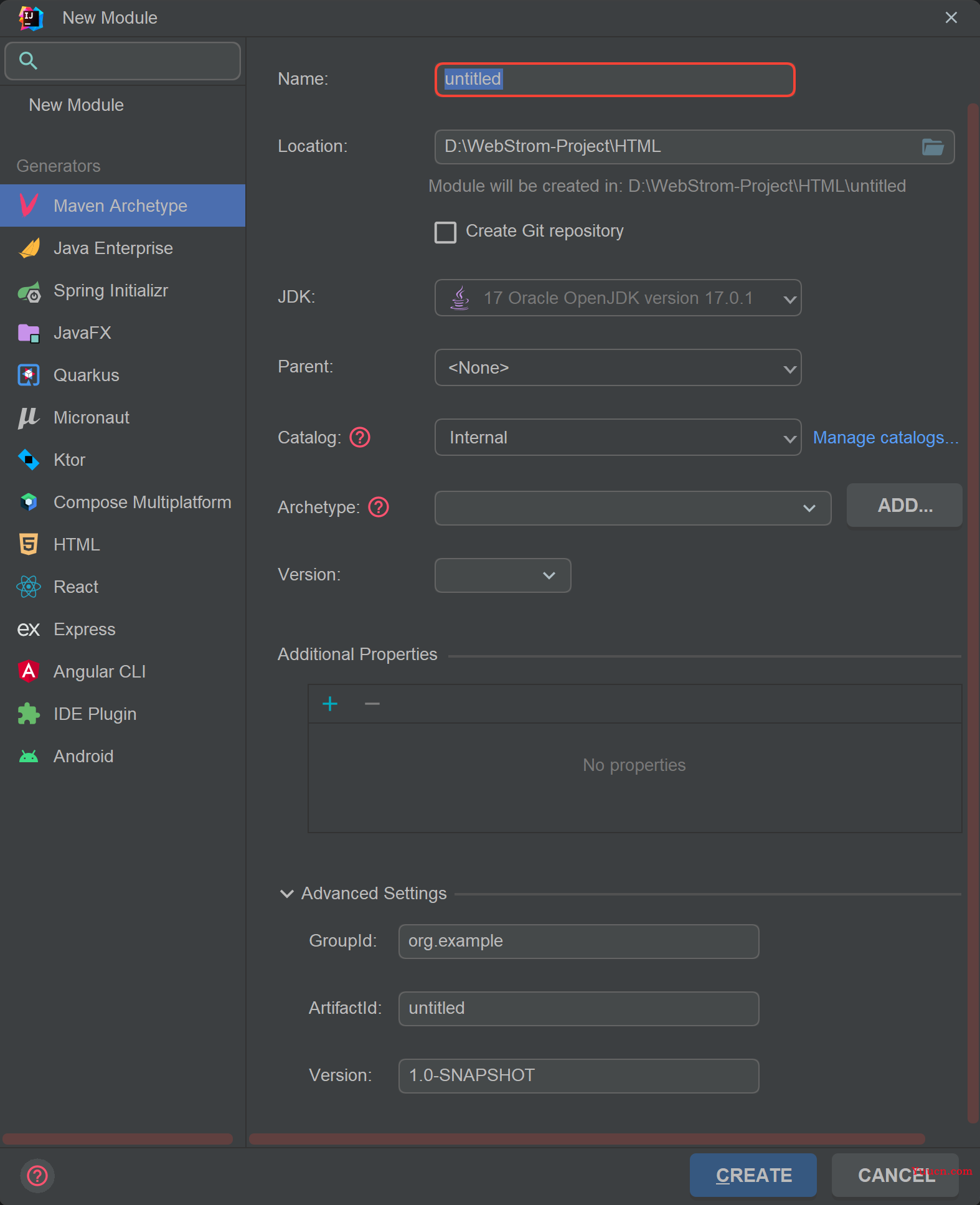Select Java Enterprise generator
980x1205 pixels.
click(x=123, y=248)
